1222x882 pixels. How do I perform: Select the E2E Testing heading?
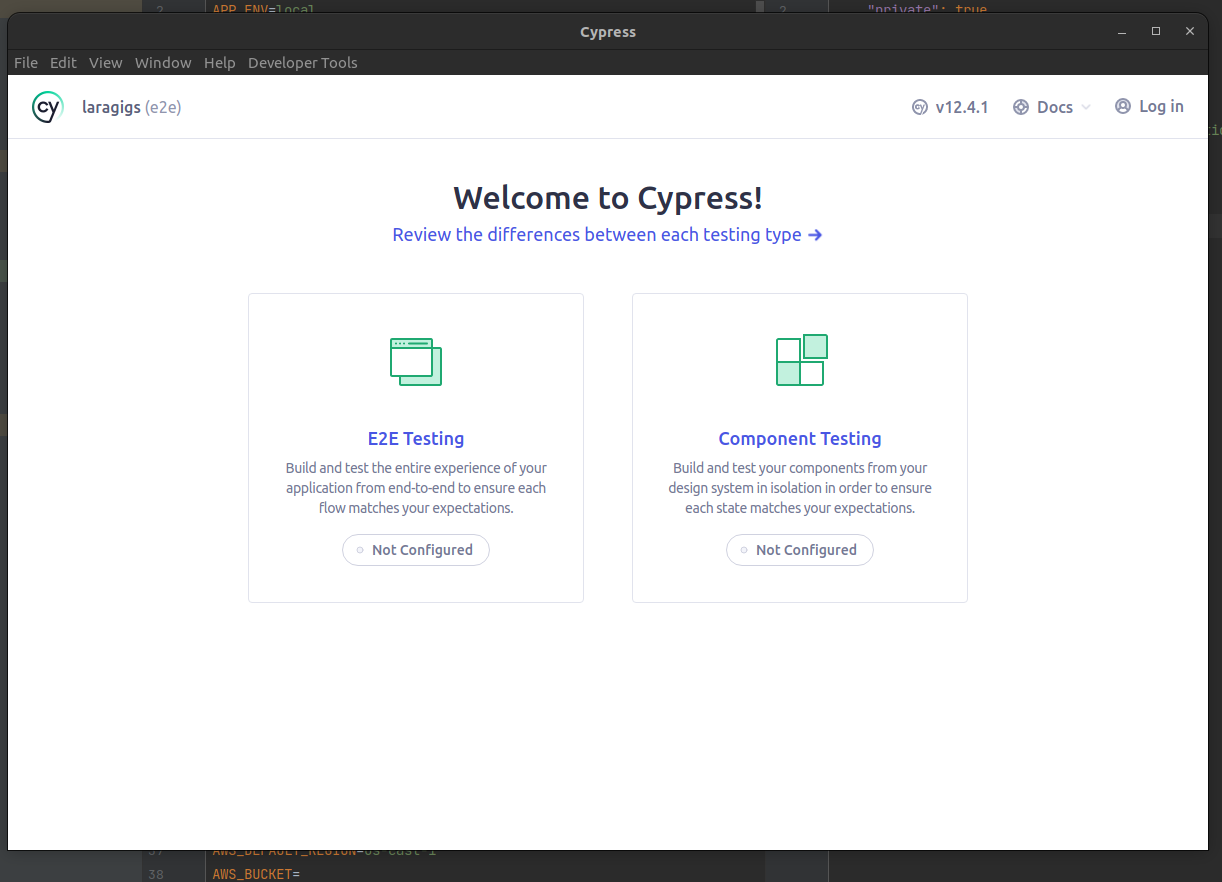416,438
